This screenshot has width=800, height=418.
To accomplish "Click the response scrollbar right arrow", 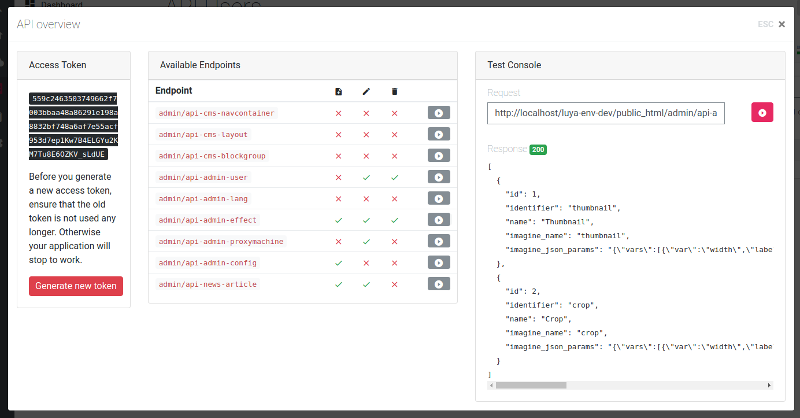I will click(x=769, y=385).
